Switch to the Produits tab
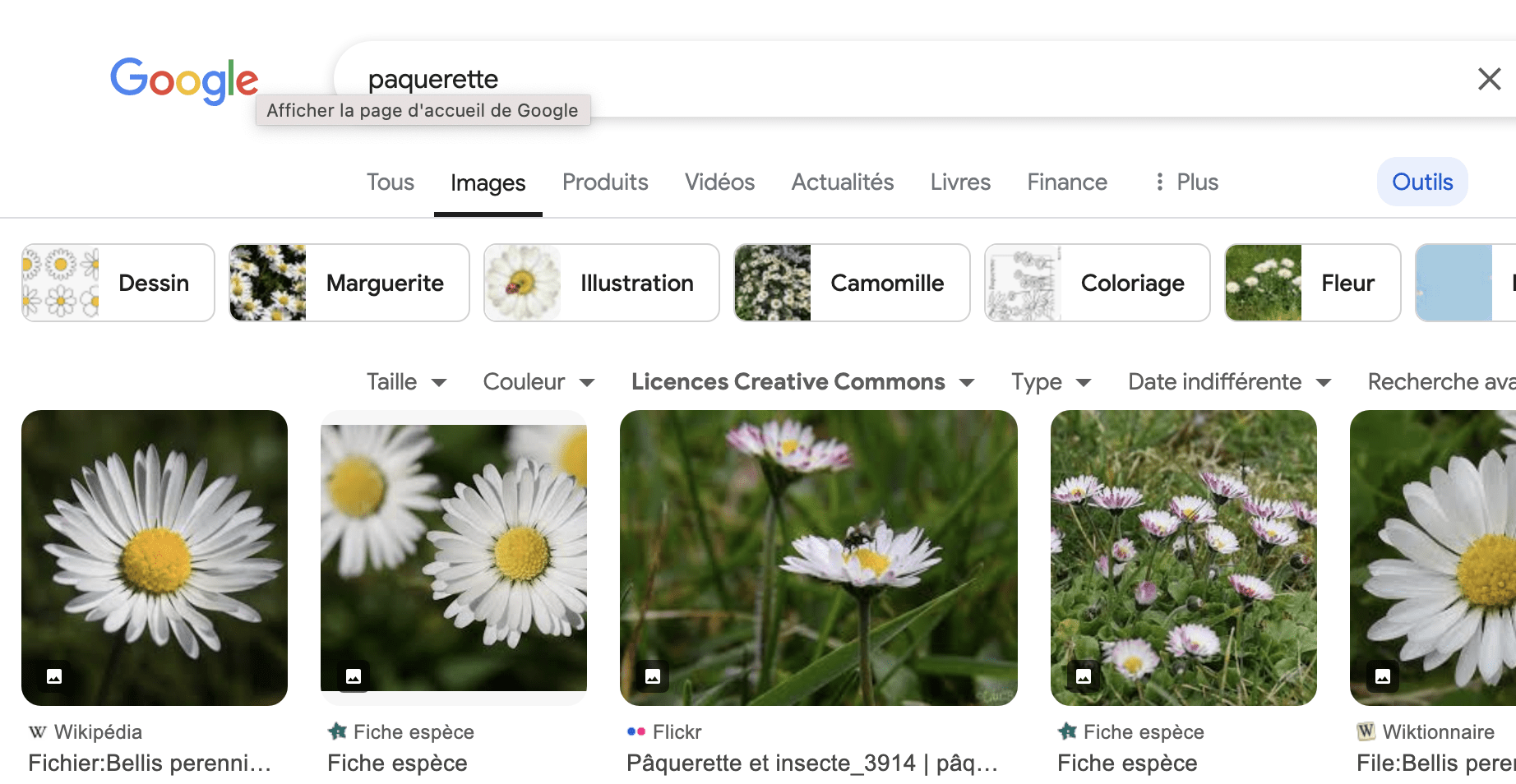Viewport: 1516px width, 784px height. (605, 182)
